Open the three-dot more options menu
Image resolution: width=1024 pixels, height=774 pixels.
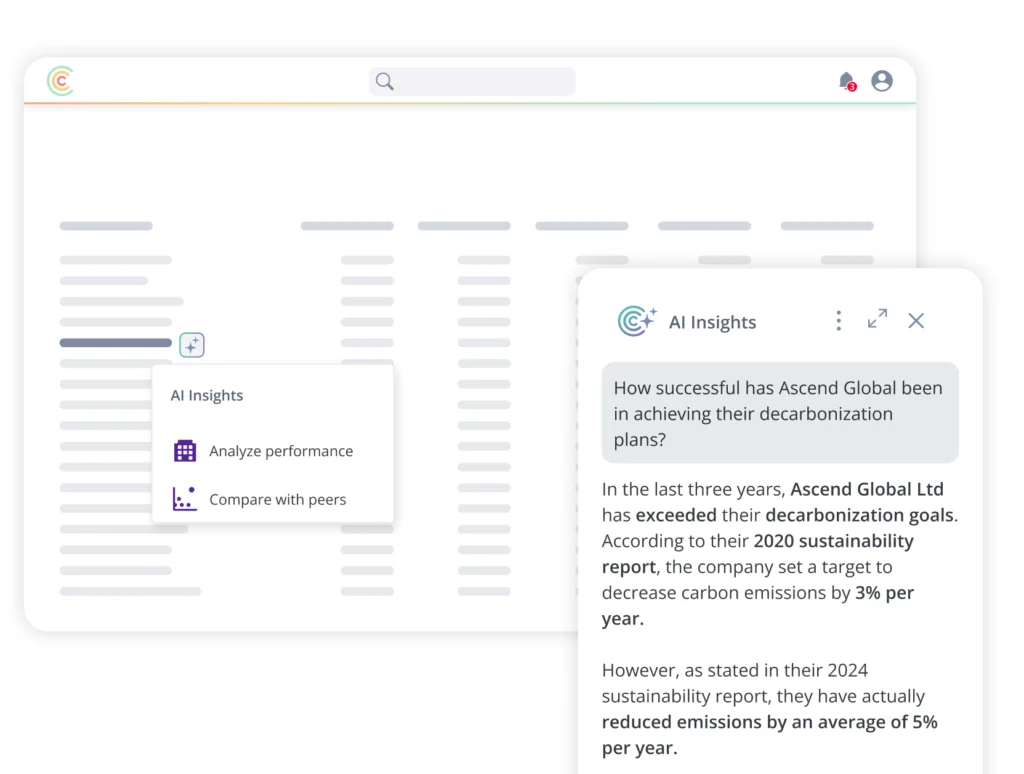point(838,320)
